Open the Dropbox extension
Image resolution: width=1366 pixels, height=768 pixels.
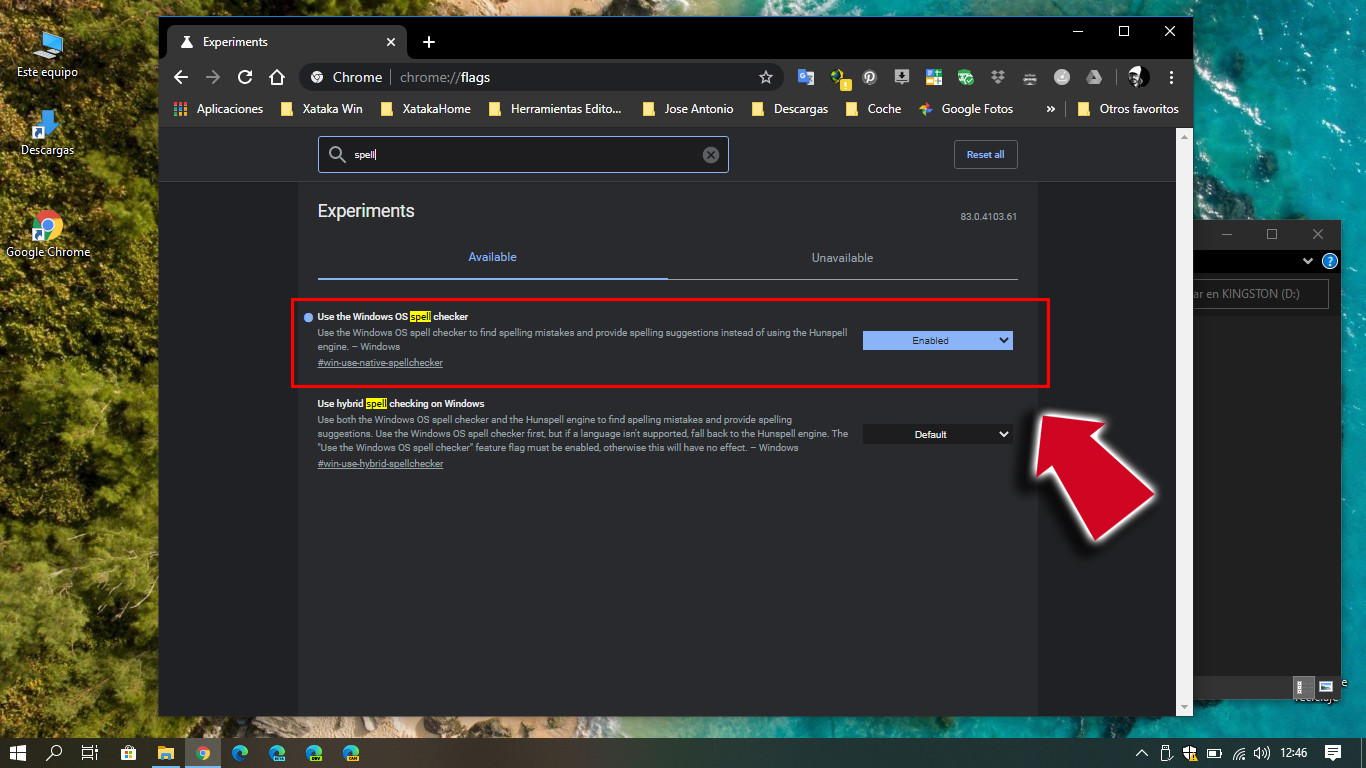[997, 77]
